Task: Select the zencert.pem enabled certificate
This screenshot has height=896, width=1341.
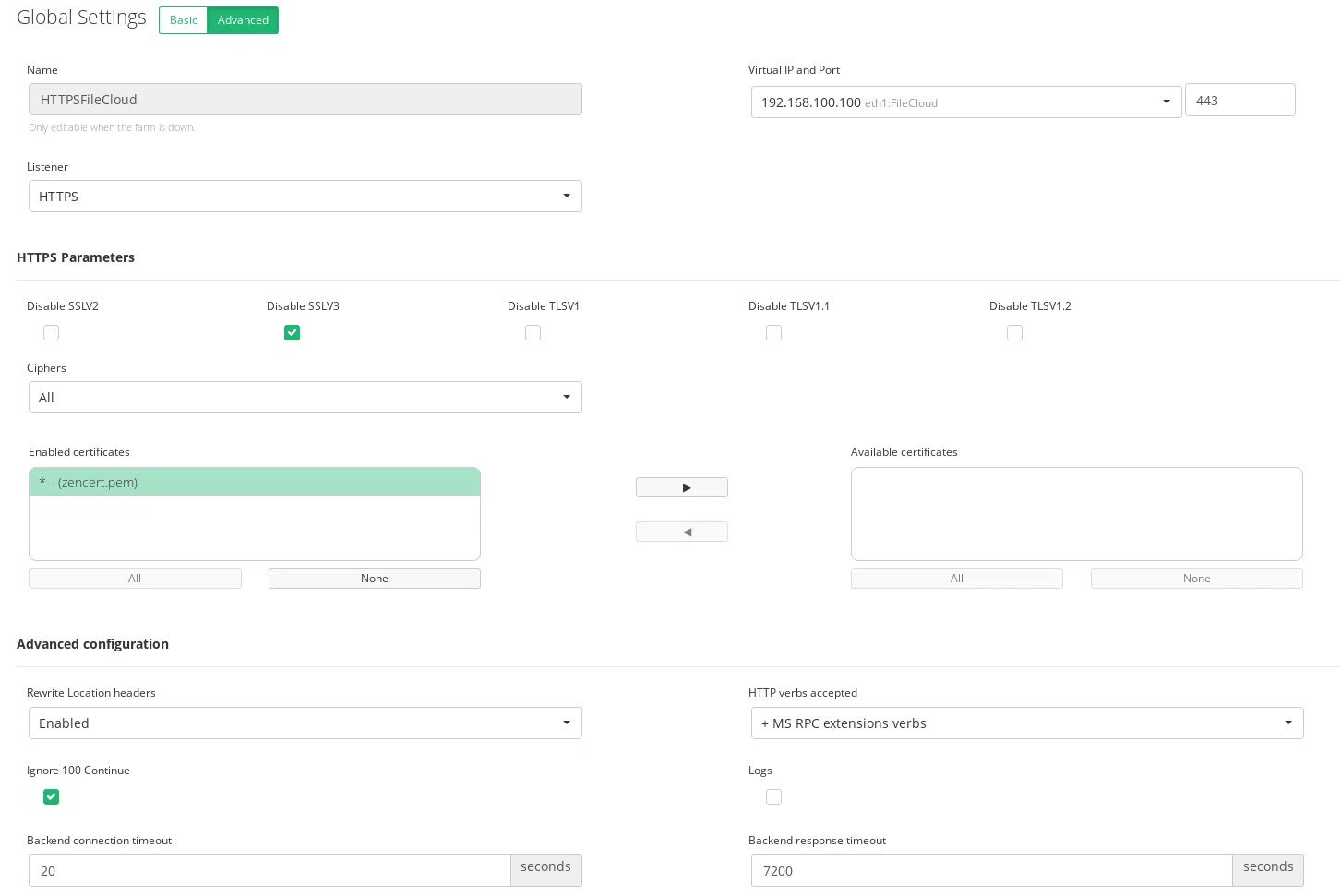Action: pyautogui.click(x=254, y=483)
